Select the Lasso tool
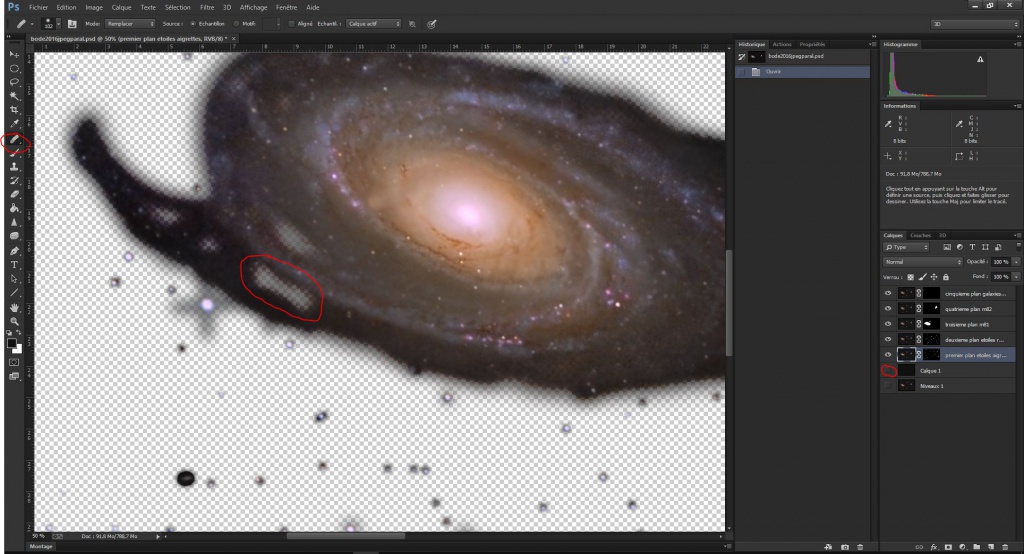Viewport: 1024px width, 554px height. 14,82
